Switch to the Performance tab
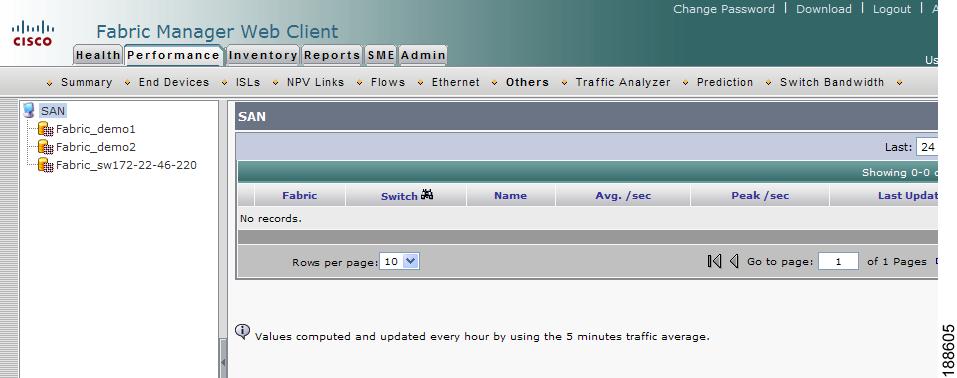The image size is (957, 378). pyautogui.click(x=173, y=55)
